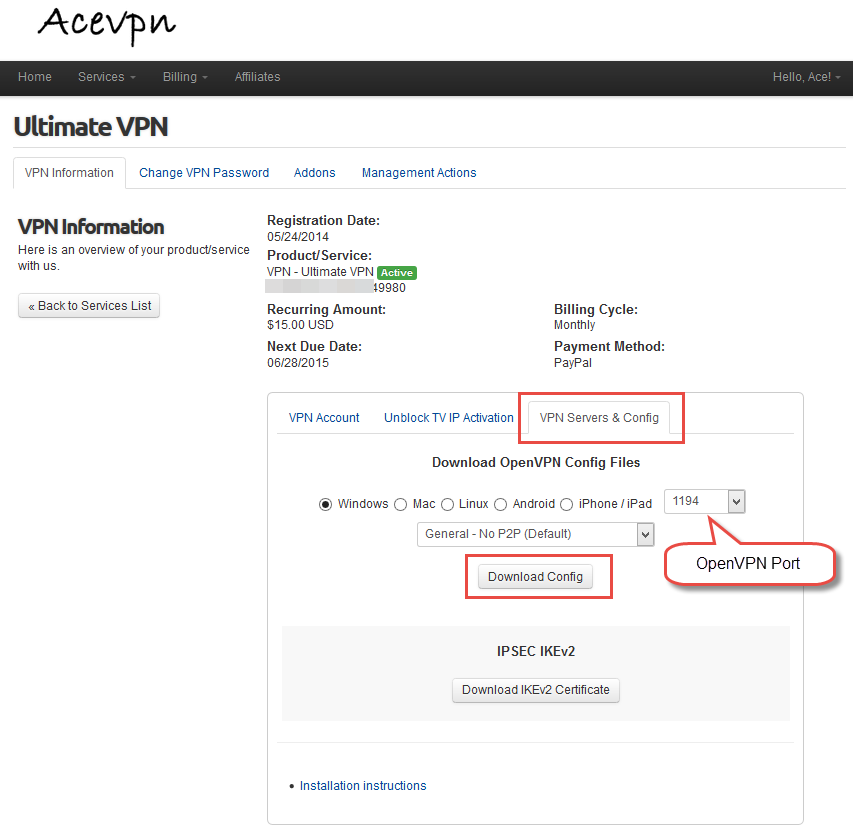Select the Windows radio button

pyautogui.click(x=325, y=504)
